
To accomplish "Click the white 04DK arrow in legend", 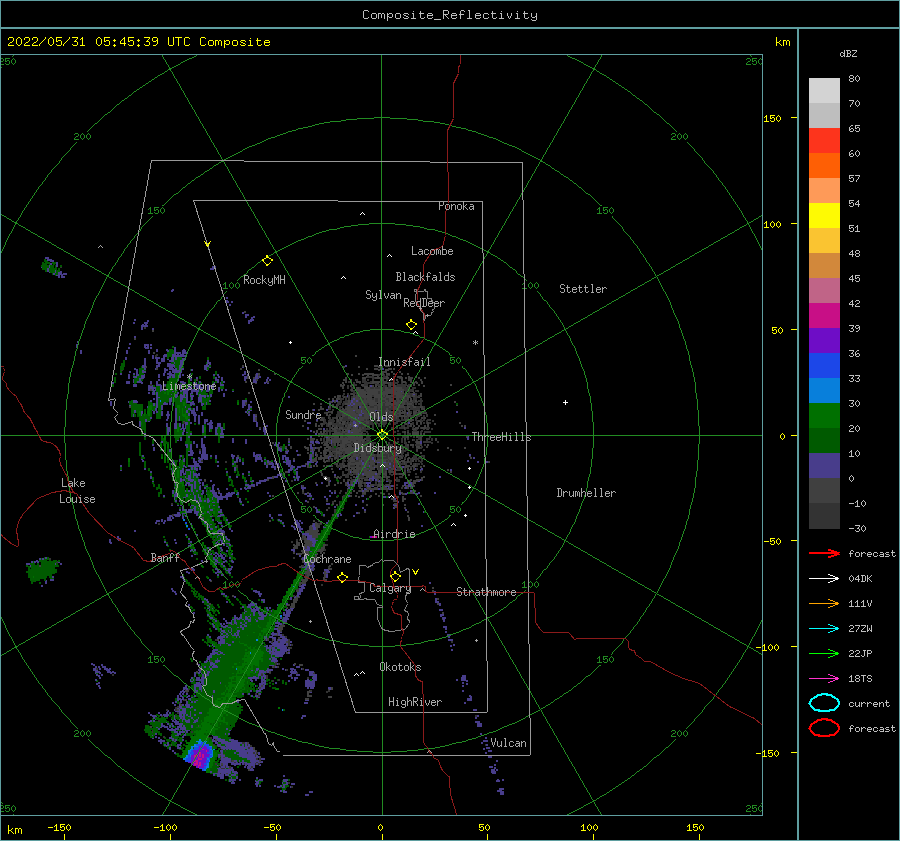I will click(x=824, y=578).
